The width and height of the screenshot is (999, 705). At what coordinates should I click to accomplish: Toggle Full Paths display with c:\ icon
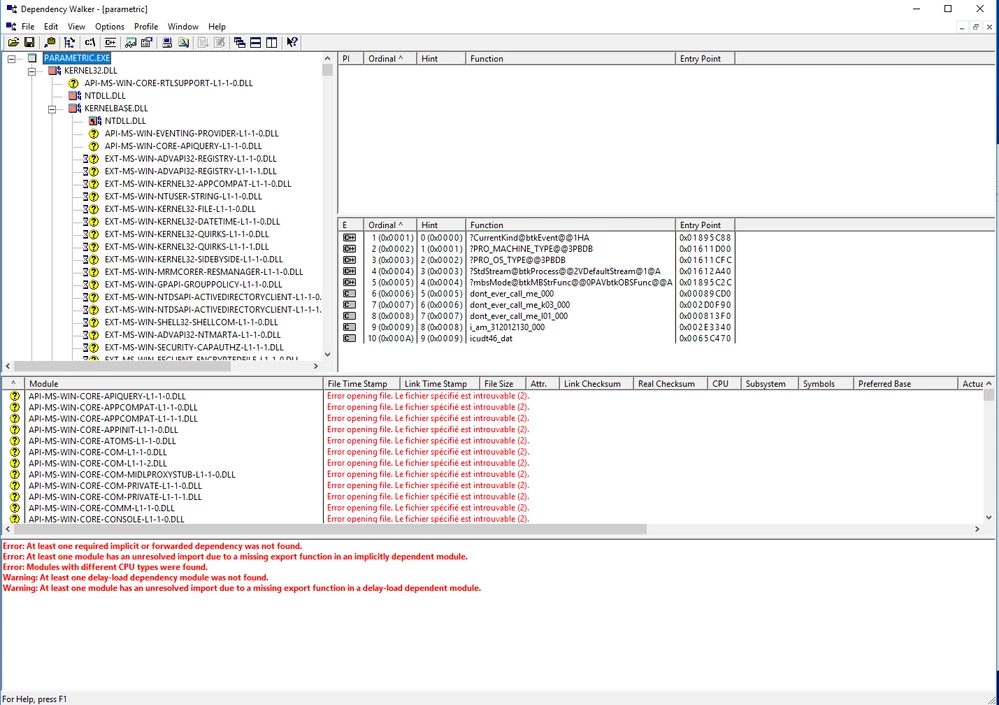(x=91, y=42)
